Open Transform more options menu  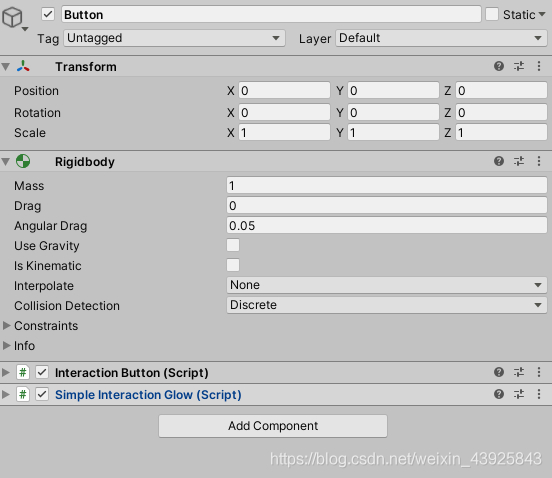click(x=539, y=66)
